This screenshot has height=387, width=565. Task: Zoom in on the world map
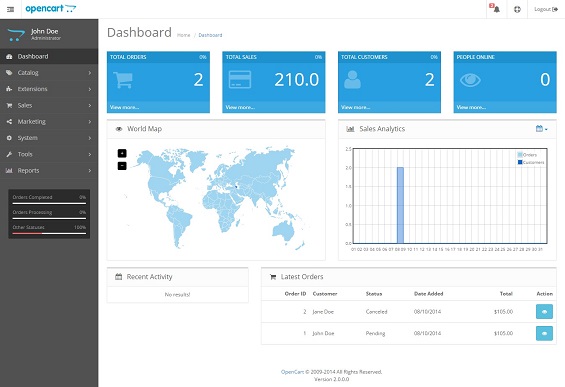pos(122,154)
